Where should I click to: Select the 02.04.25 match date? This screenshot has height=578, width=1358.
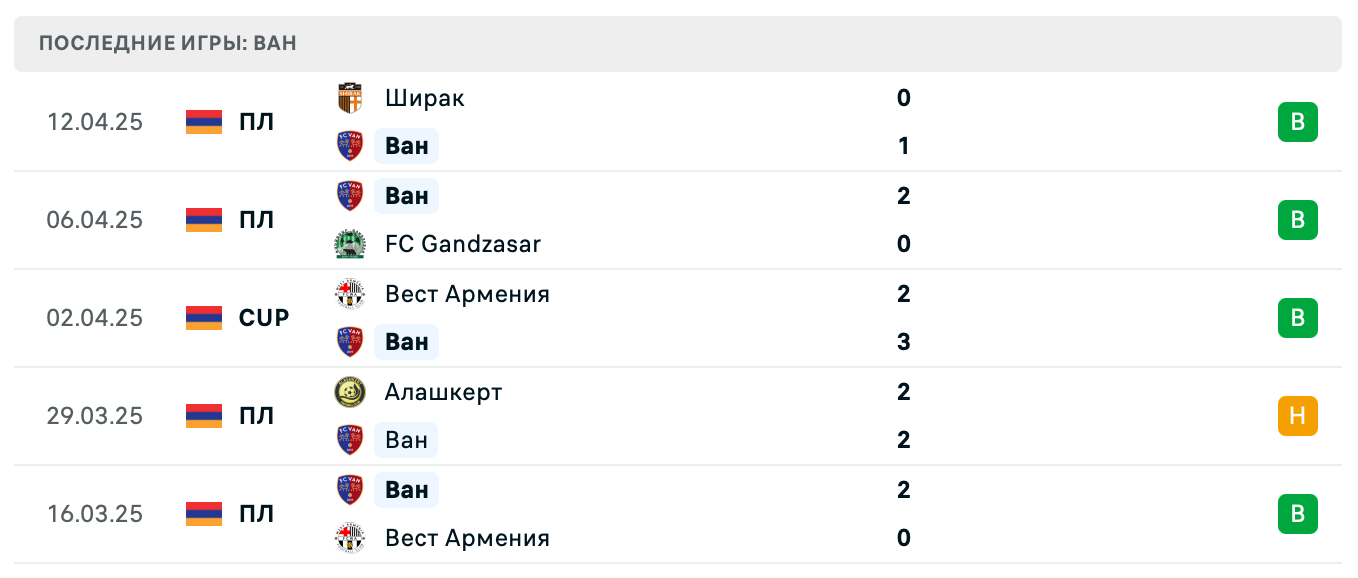[95, 318]
